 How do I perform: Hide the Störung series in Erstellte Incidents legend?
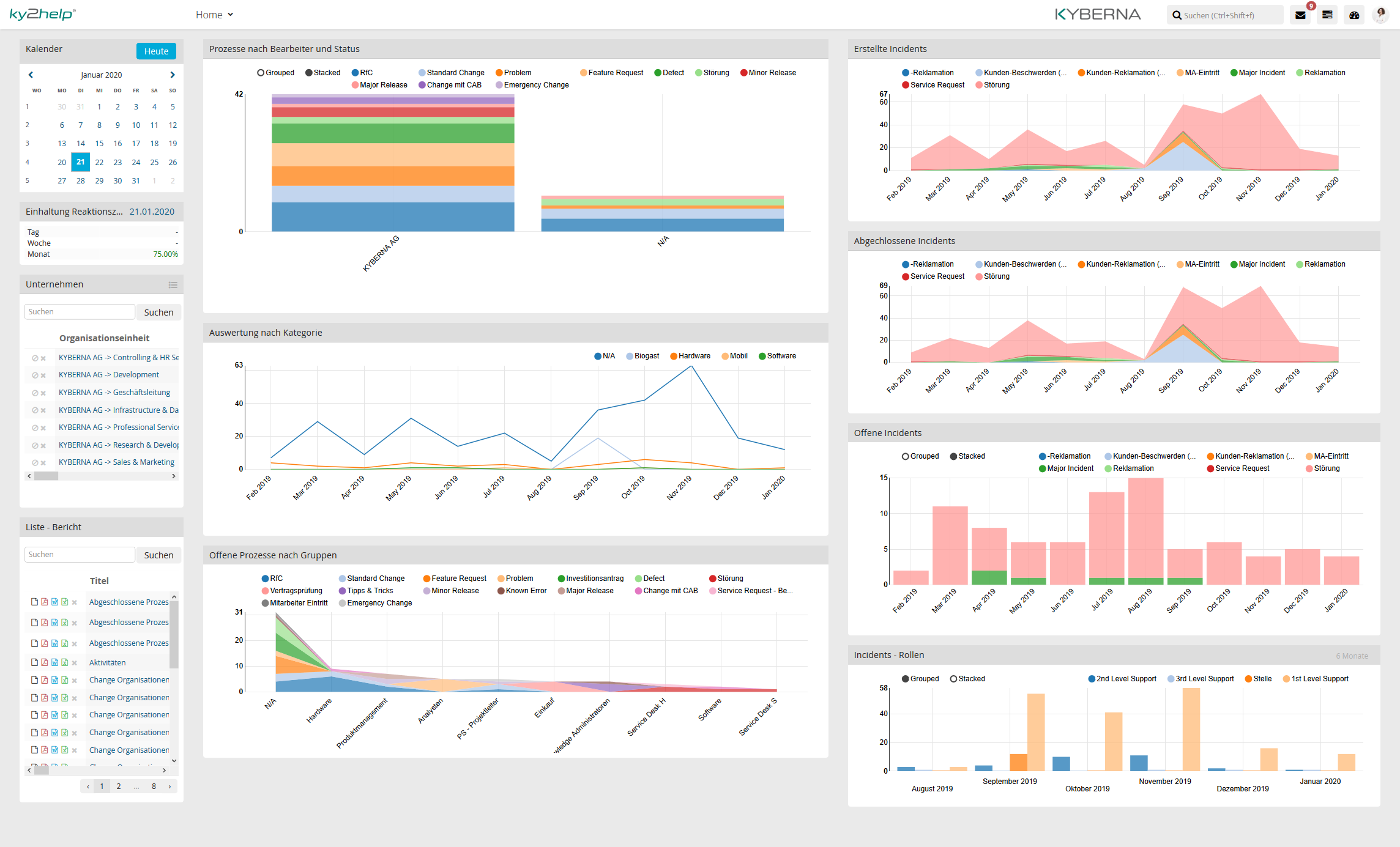coord(993,85)
